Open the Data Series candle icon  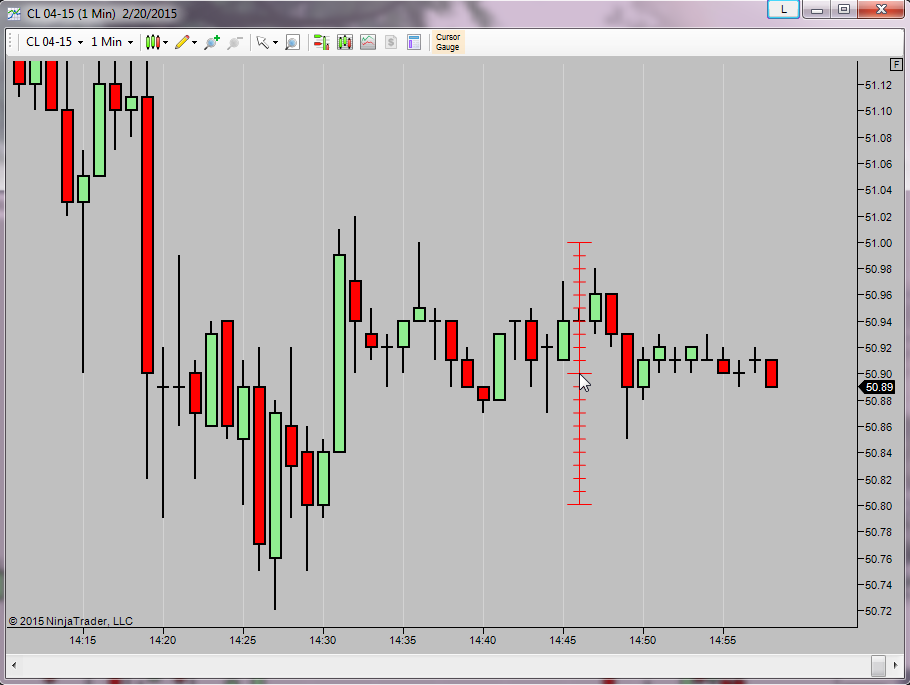click(345, 42)
